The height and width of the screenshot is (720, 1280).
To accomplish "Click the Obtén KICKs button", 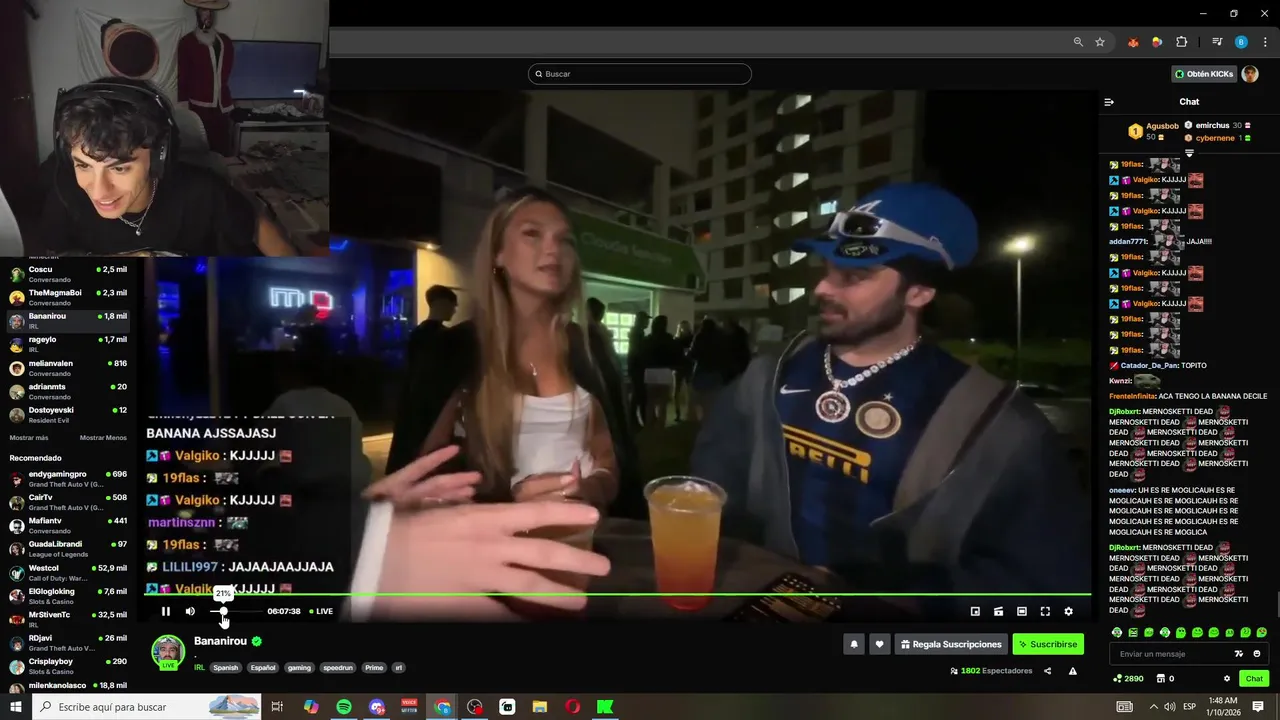I will (1204, 74).
